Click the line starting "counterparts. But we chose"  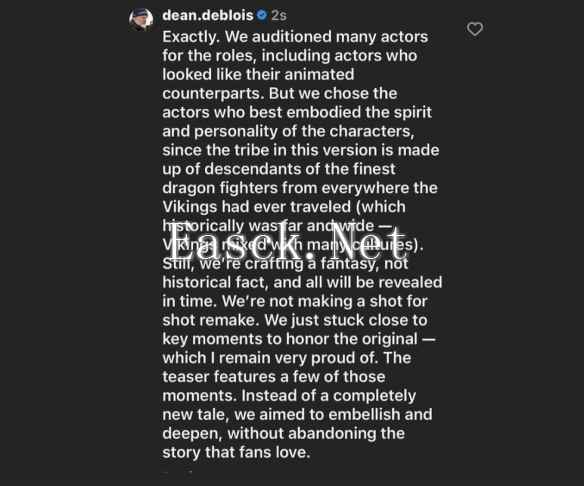pos(280,93)
